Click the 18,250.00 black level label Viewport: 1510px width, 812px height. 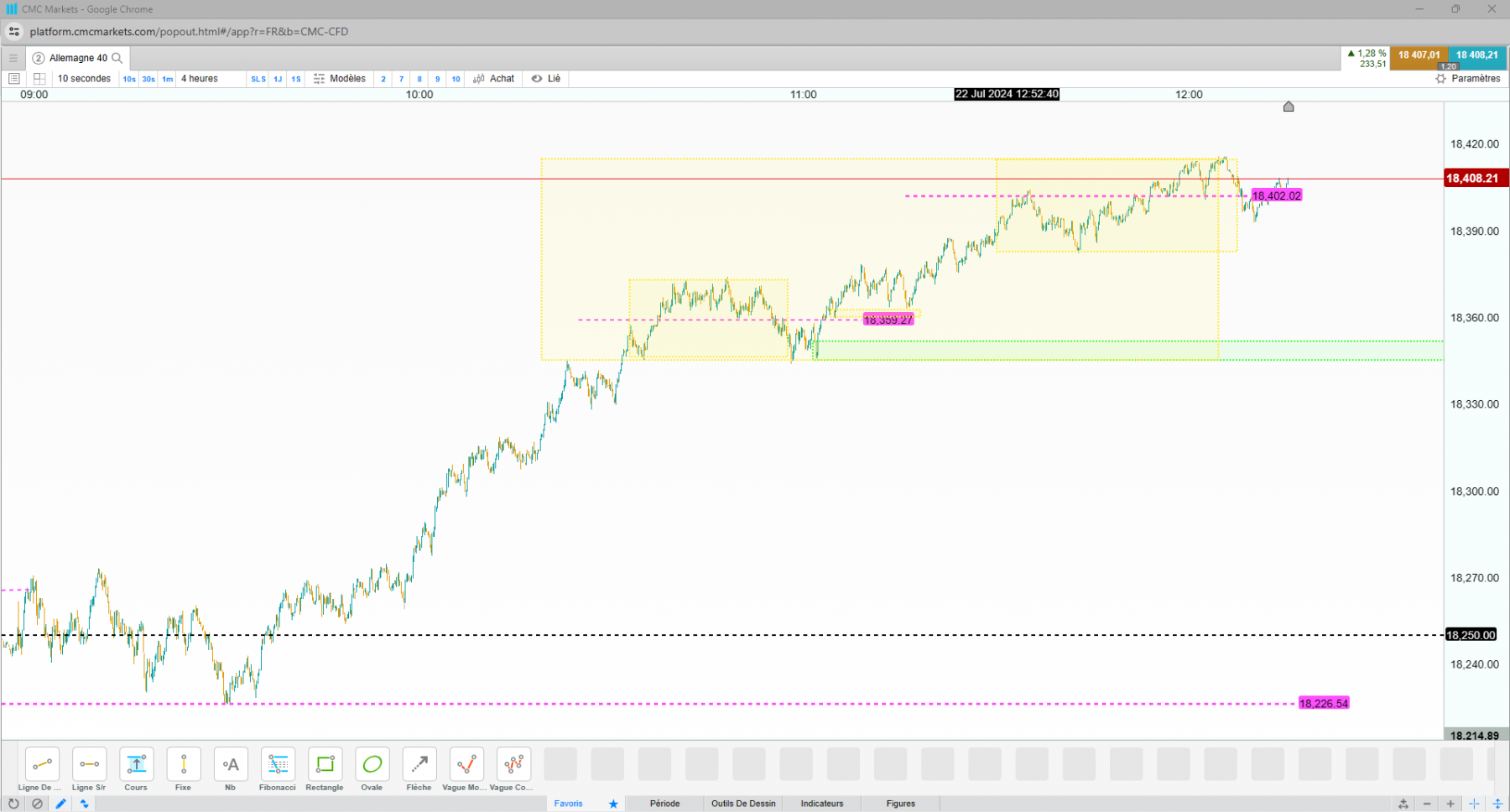[1471, 635]
